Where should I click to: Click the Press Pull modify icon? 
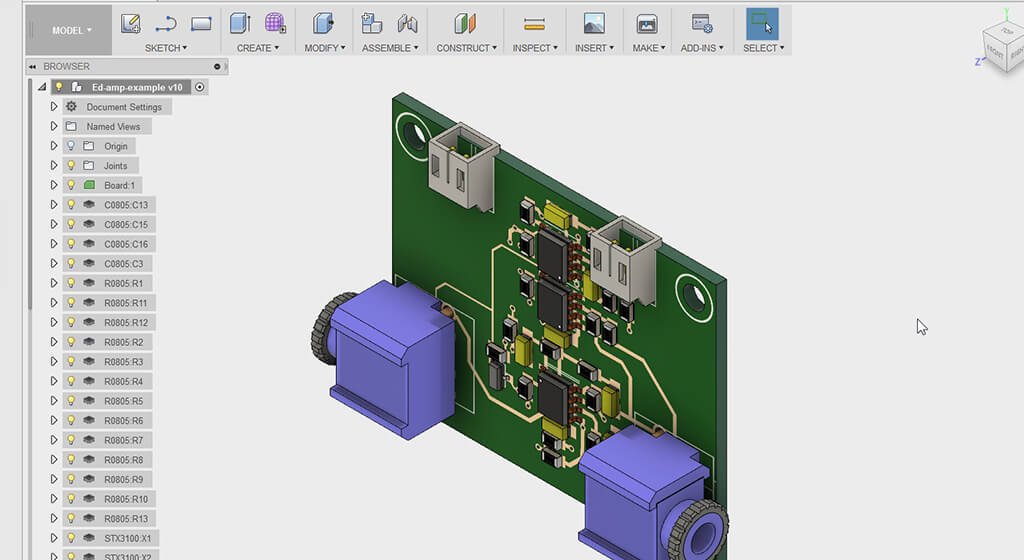coord(323,23)
